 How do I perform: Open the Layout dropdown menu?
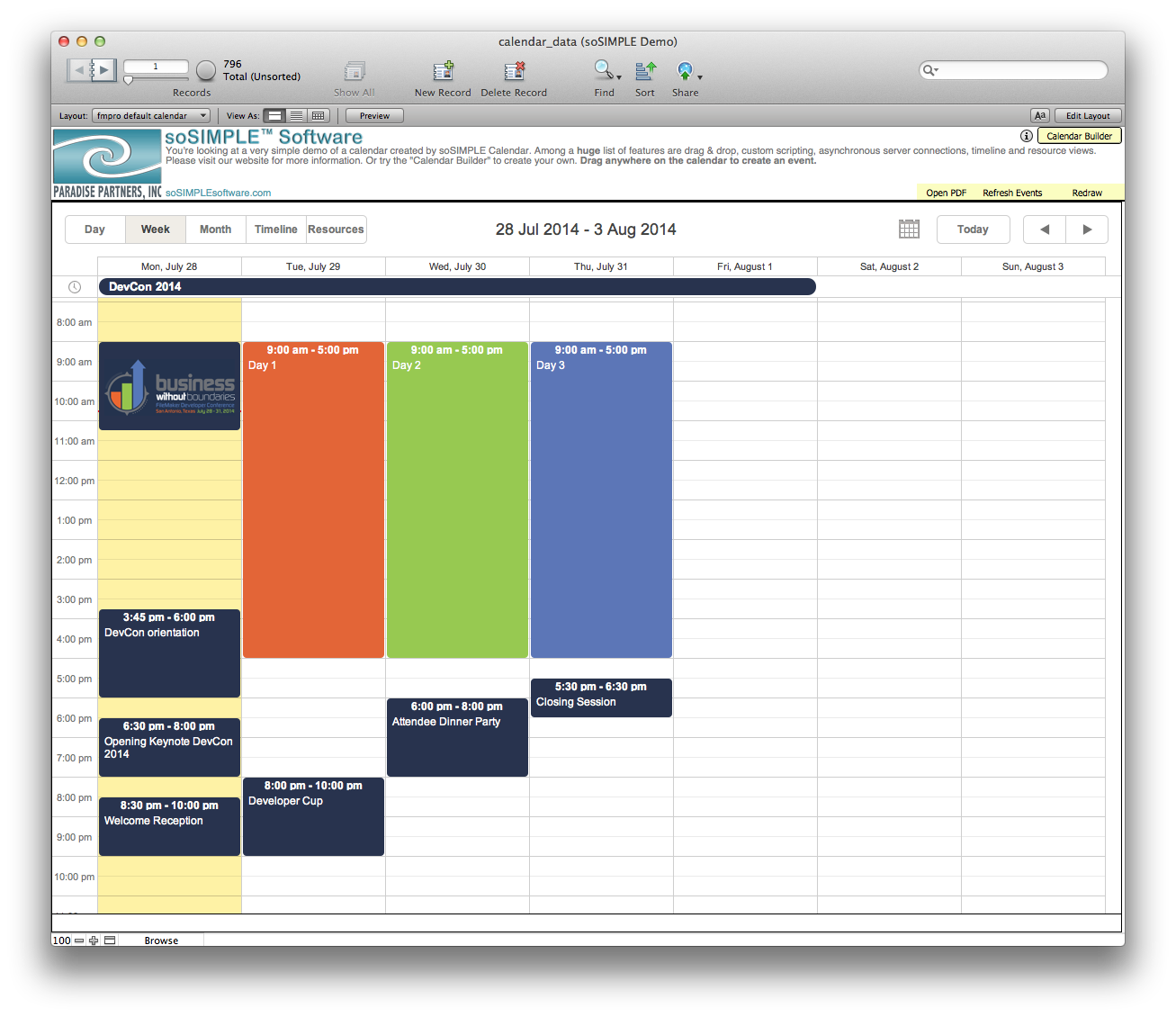point(151,116)
